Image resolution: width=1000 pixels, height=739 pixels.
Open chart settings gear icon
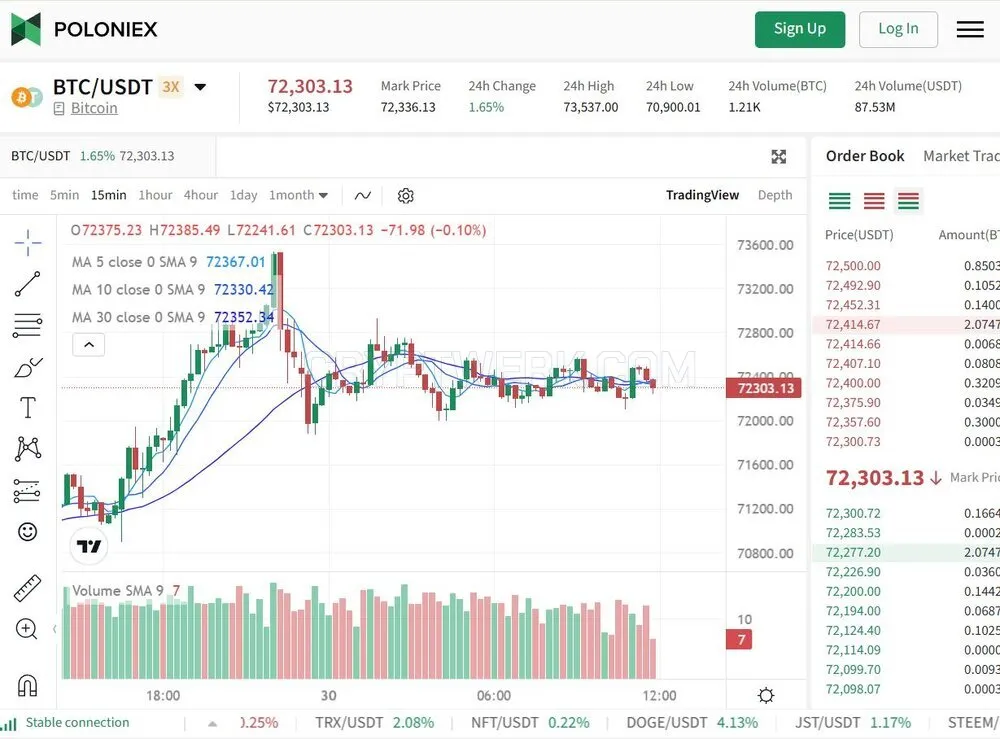pyautogui.click(x=406, y=196)
